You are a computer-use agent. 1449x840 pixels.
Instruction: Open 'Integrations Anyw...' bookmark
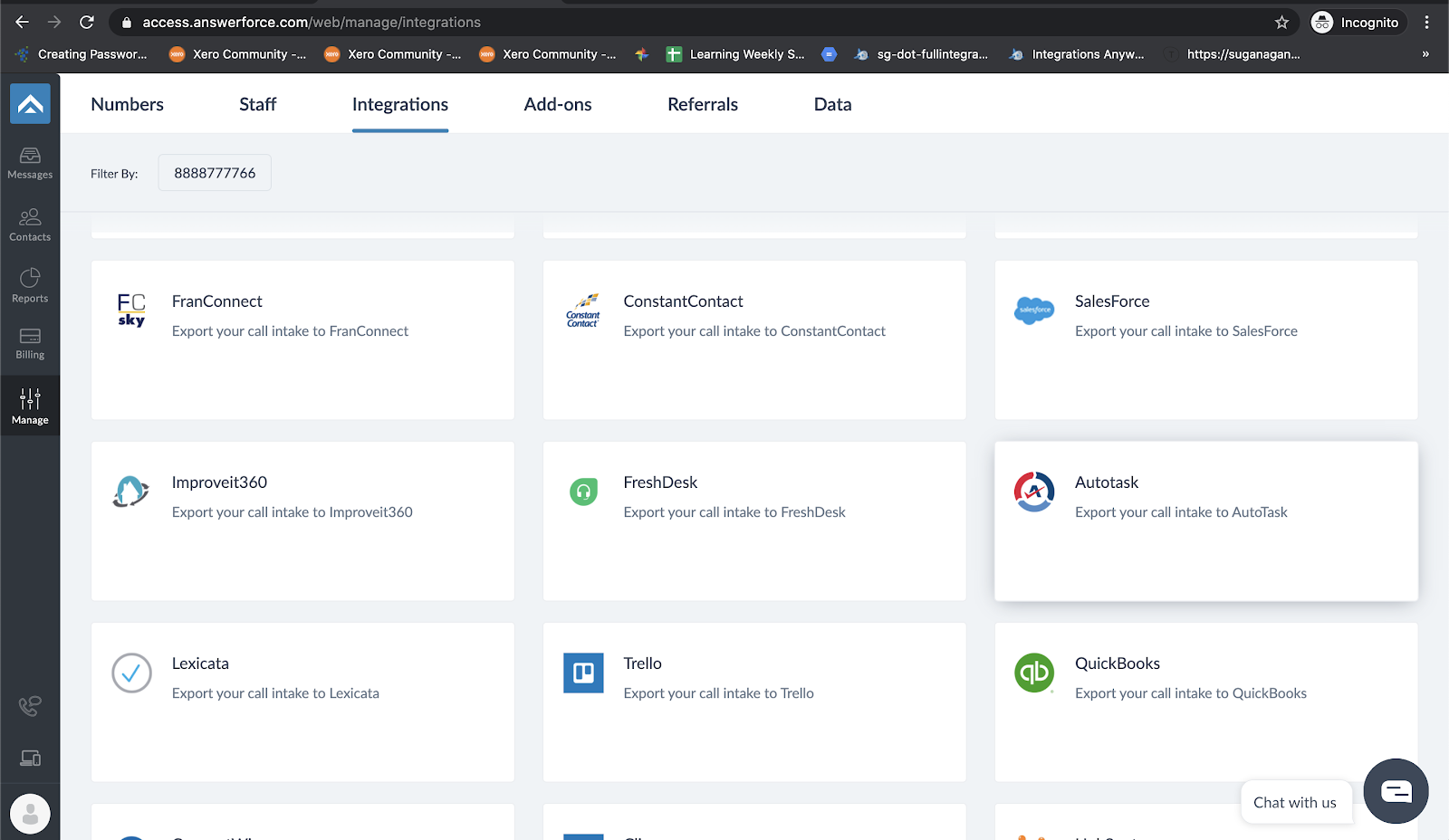[1077, 54]
